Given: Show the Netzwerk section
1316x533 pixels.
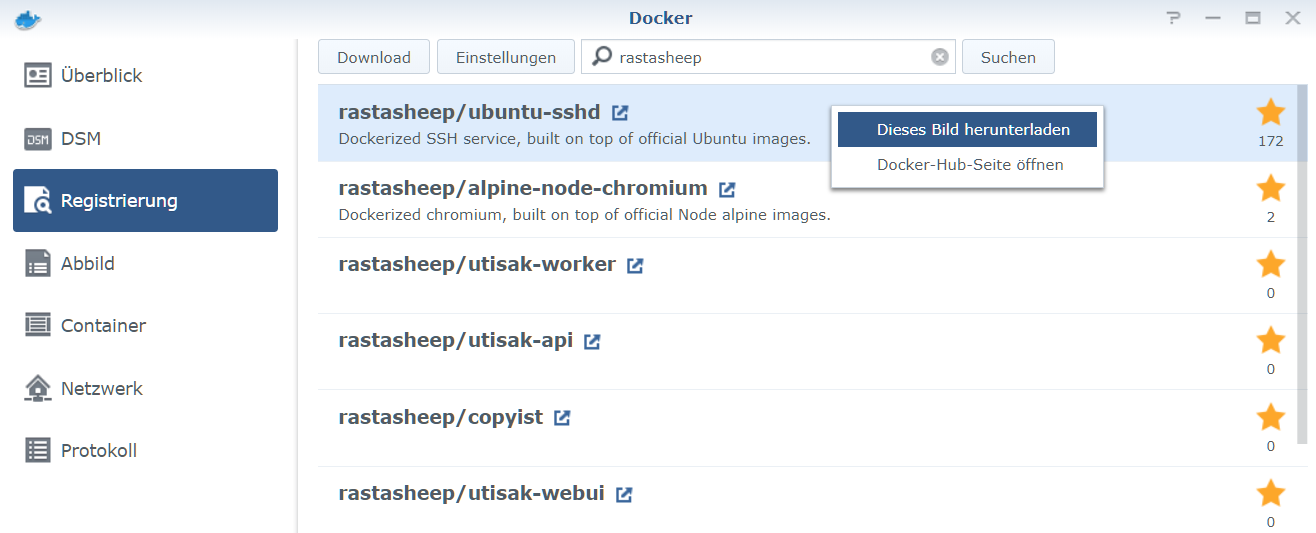Looking at the screenshot, I should click(145, 388).
